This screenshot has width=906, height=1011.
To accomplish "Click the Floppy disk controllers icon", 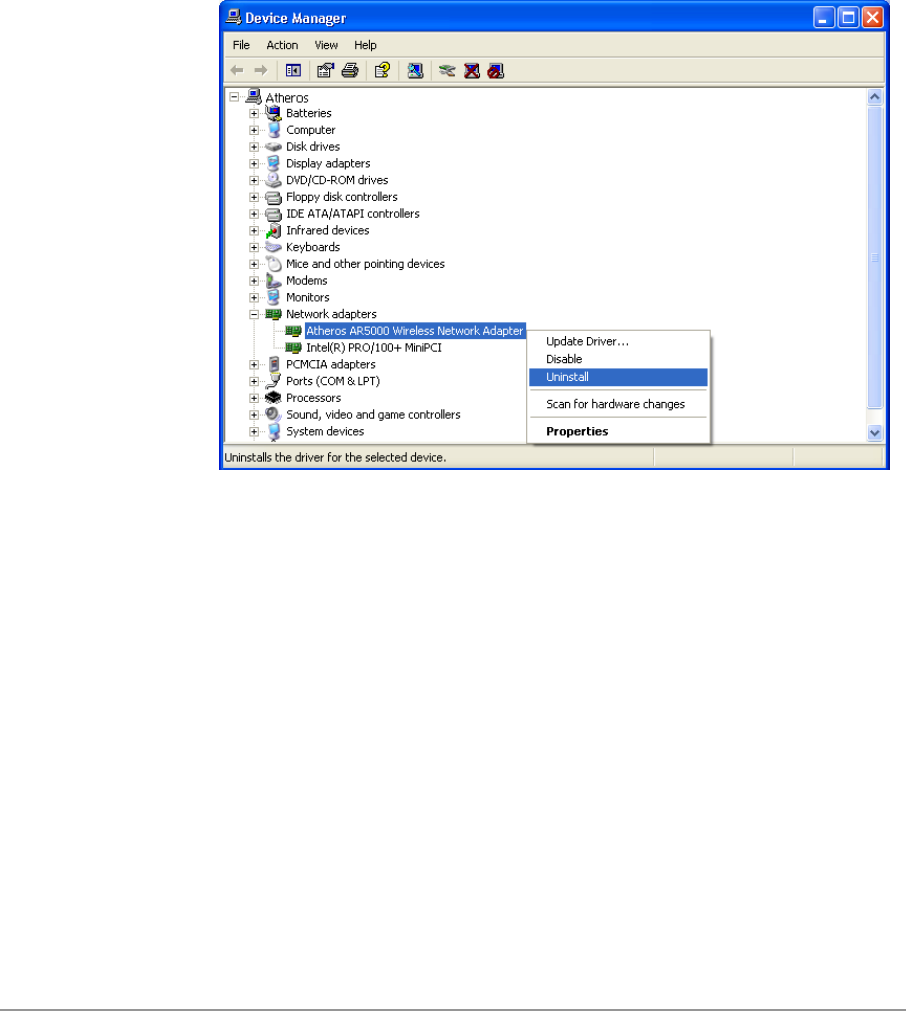I will [273, 197].
